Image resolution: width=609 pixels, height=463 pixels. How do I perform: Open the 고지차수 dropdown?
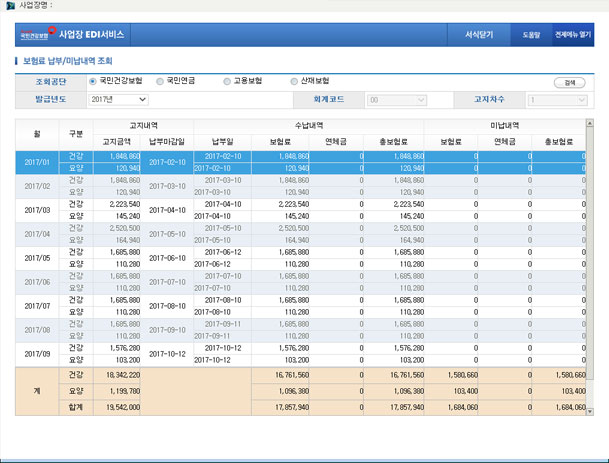click(557, 100)
